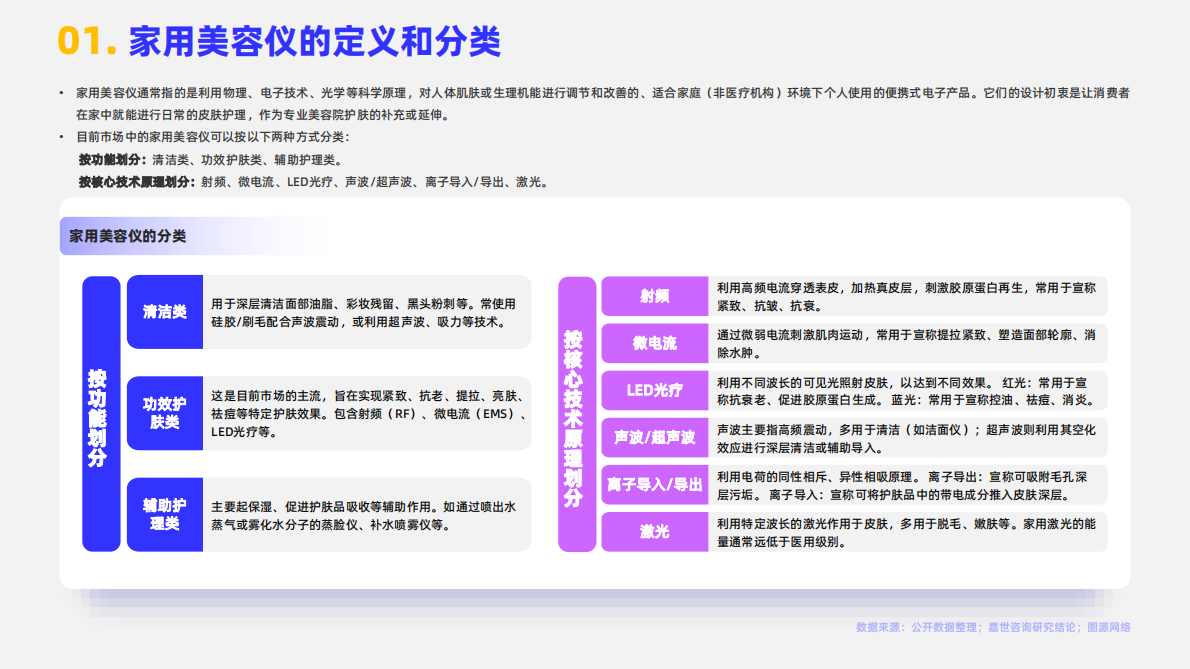Select the LED光疗 label
Image resolution: width=1190 pixels, height=669 pixels.
tap(655, 390)
